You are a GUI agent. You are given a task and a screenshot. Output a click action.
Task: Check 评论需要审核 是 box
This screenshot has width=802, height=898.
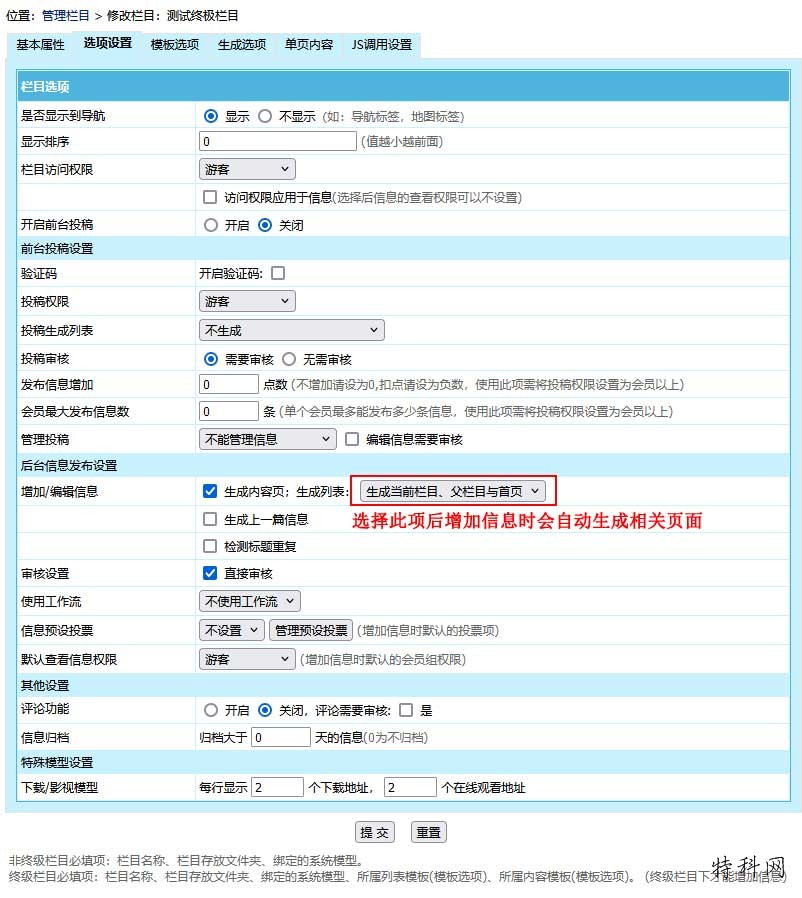406,710
